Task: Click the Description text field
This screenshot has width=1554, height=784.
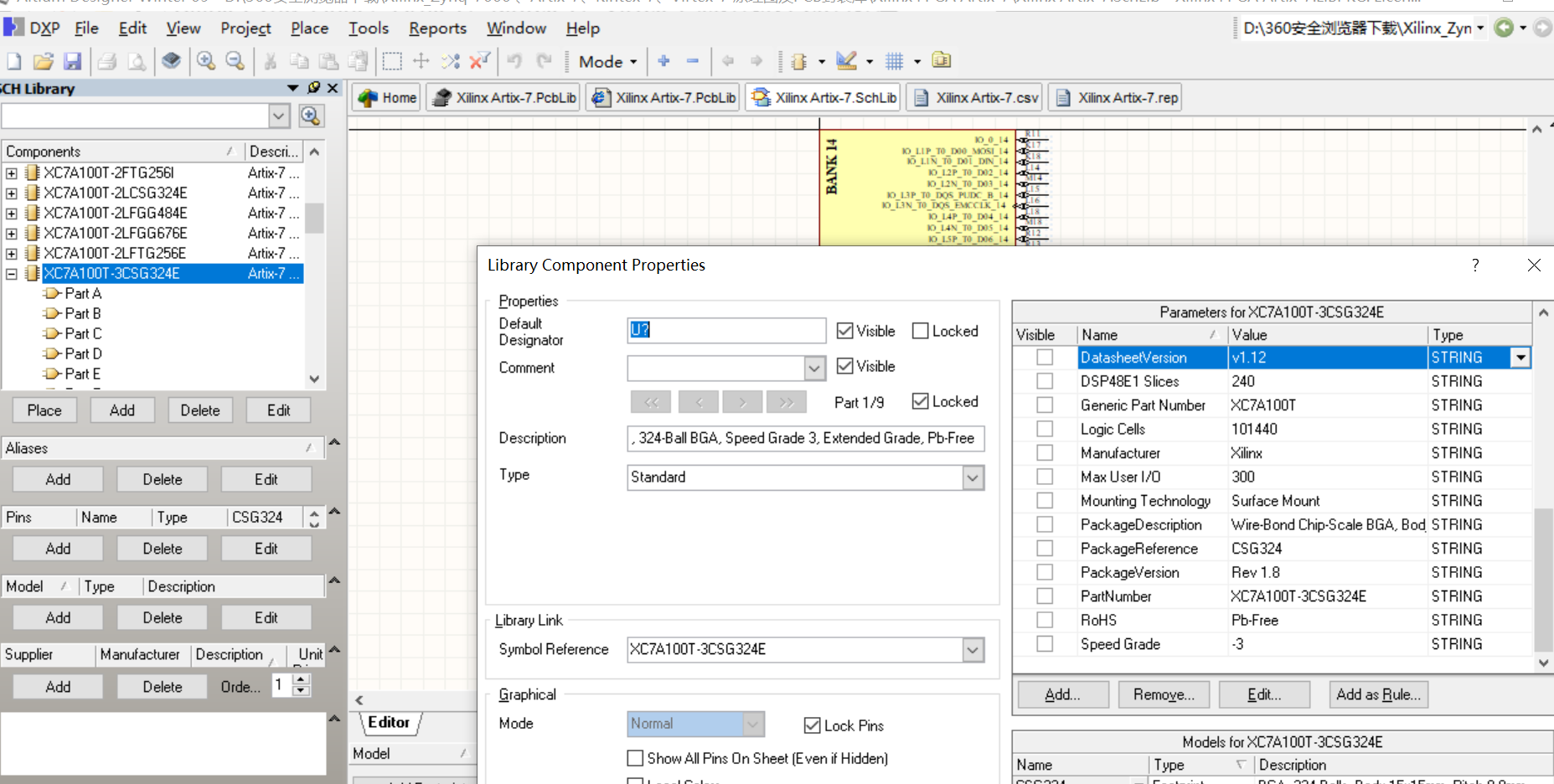Action: pyautogui.click(x=805, y=438)
